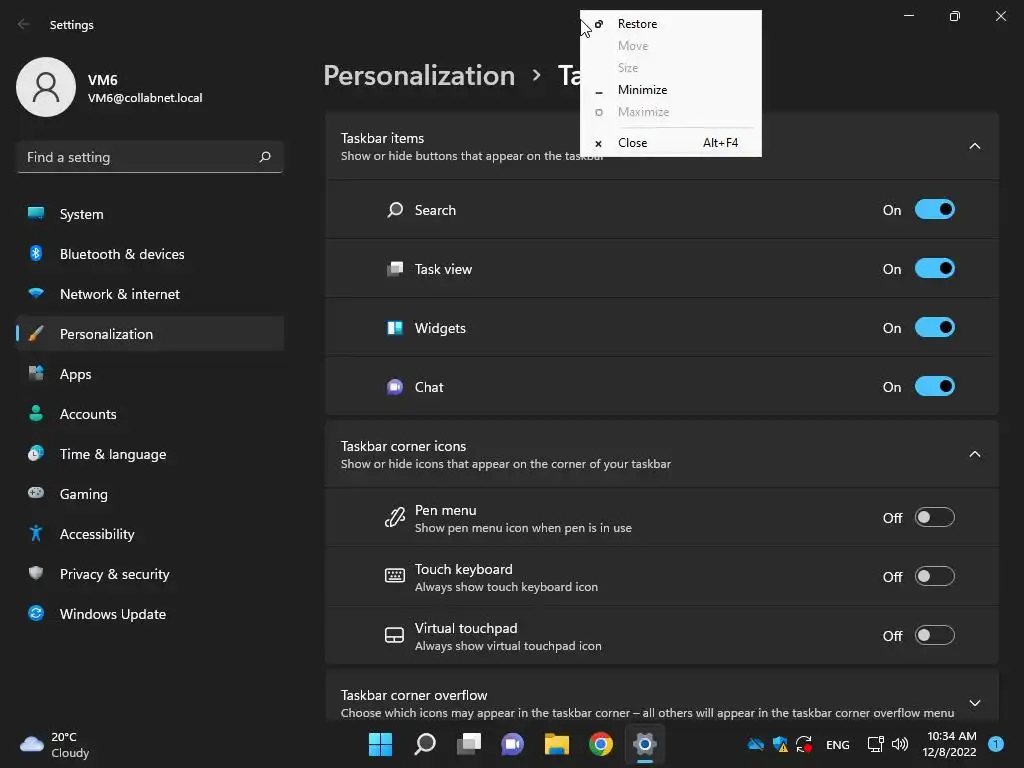
Task: Choose Close from the window menu
Action: click(x=671, y=142)
